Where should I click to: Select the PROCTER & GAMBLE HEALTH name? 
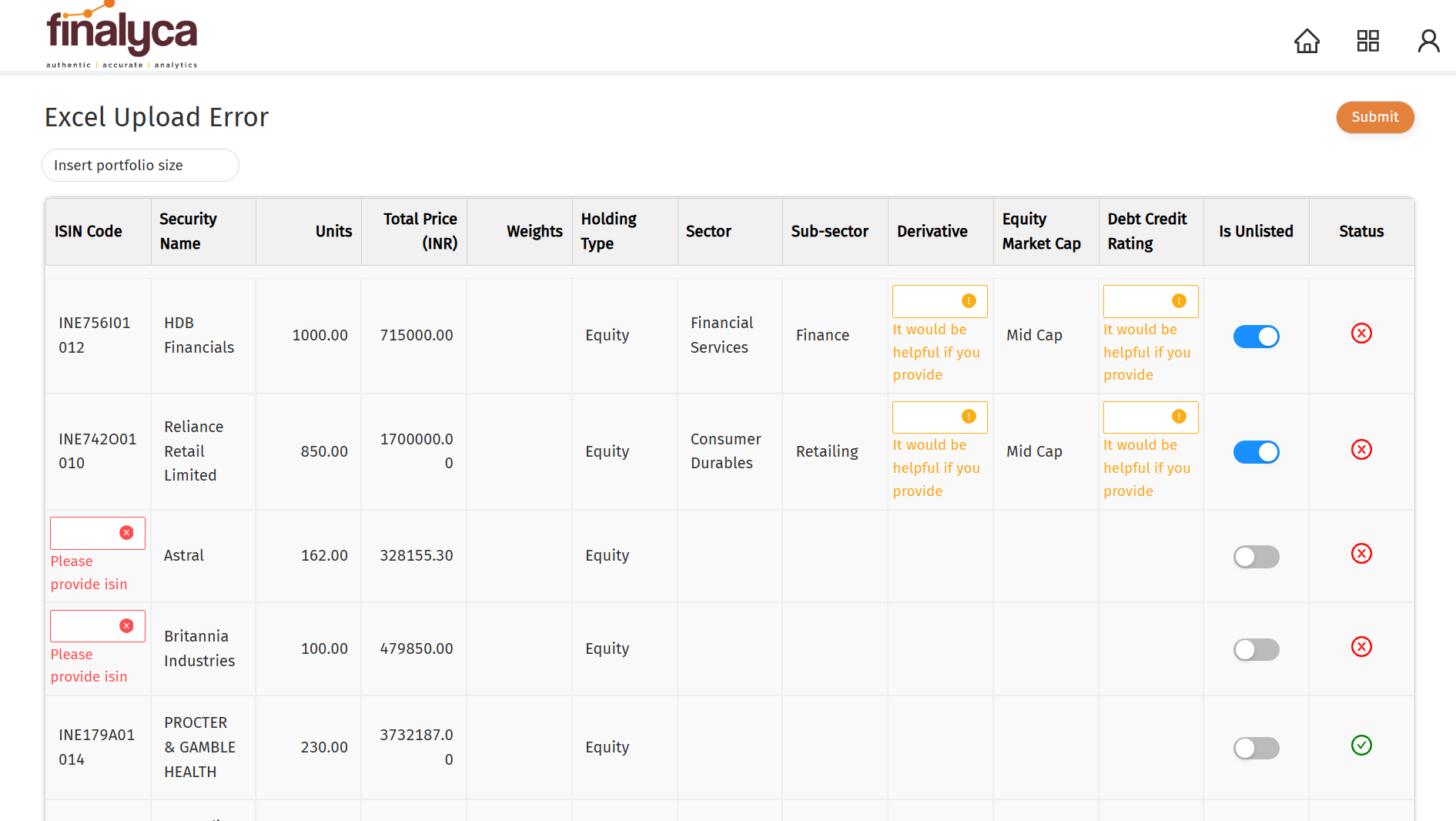(x=199, y=747)
